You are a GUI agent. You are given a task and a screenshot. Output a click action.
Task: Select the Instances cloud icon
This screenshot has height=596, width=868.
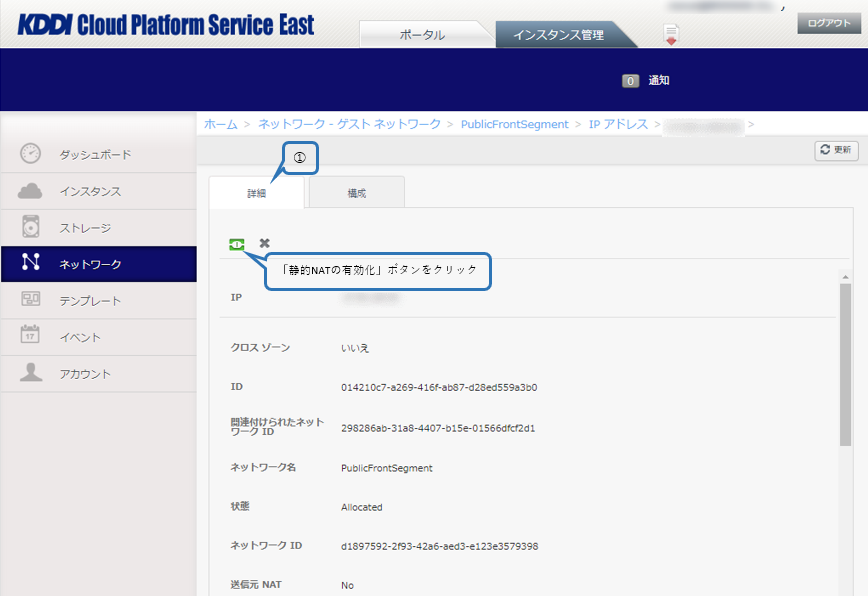coord(30,191)
